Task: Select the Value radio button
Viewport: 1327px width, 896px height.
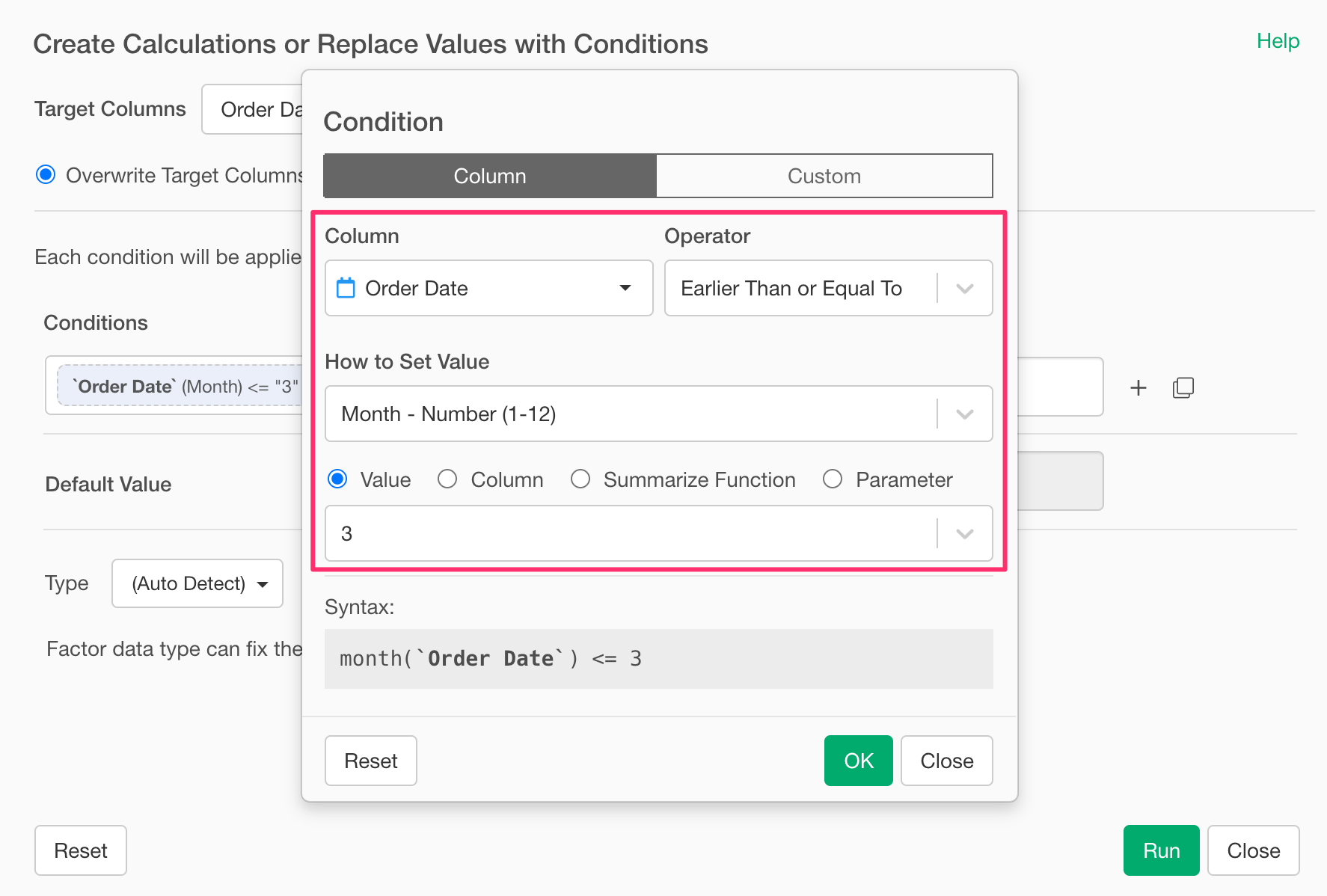Action: pos(338,479)
